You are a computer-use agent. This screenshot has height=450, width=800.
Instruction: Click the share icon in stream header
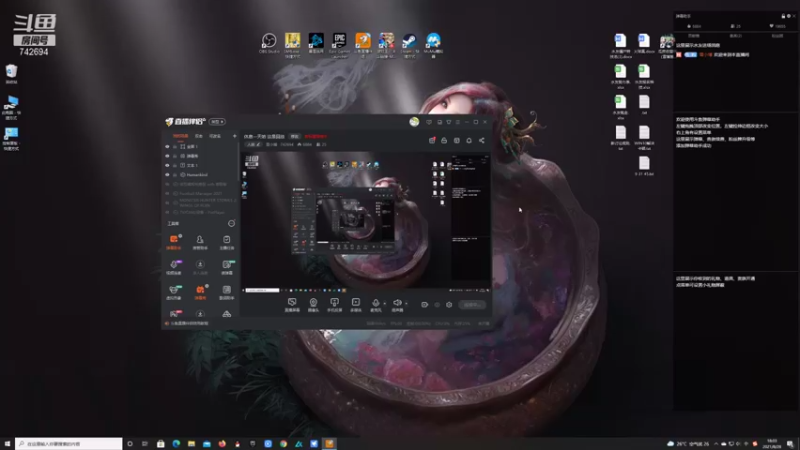(482, 140)
